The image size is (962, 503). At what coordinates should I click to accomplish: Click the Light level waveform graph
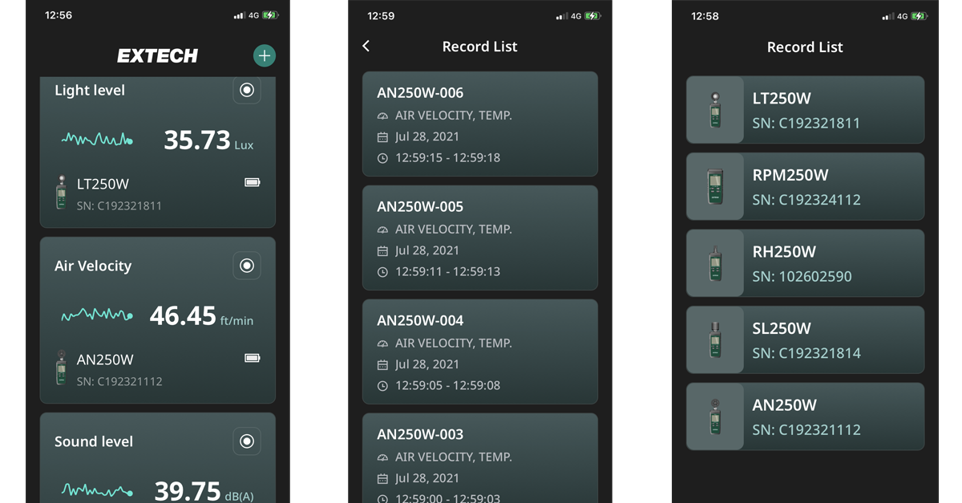tap(97, 140)
